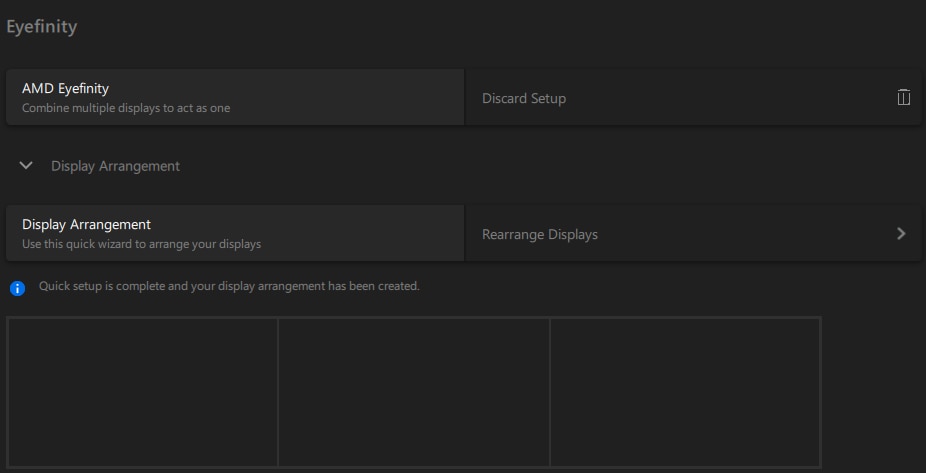This screenshot has height=473, width=926.
Task: Click the Eyefinity page title
Action: [41, 27]
